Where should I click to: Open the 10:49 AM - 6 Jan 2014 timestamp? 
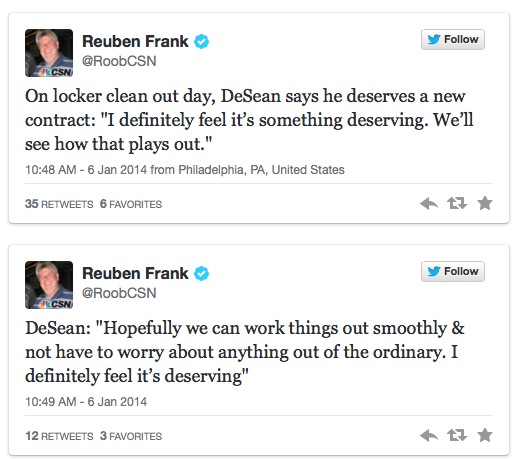point(86,402)
